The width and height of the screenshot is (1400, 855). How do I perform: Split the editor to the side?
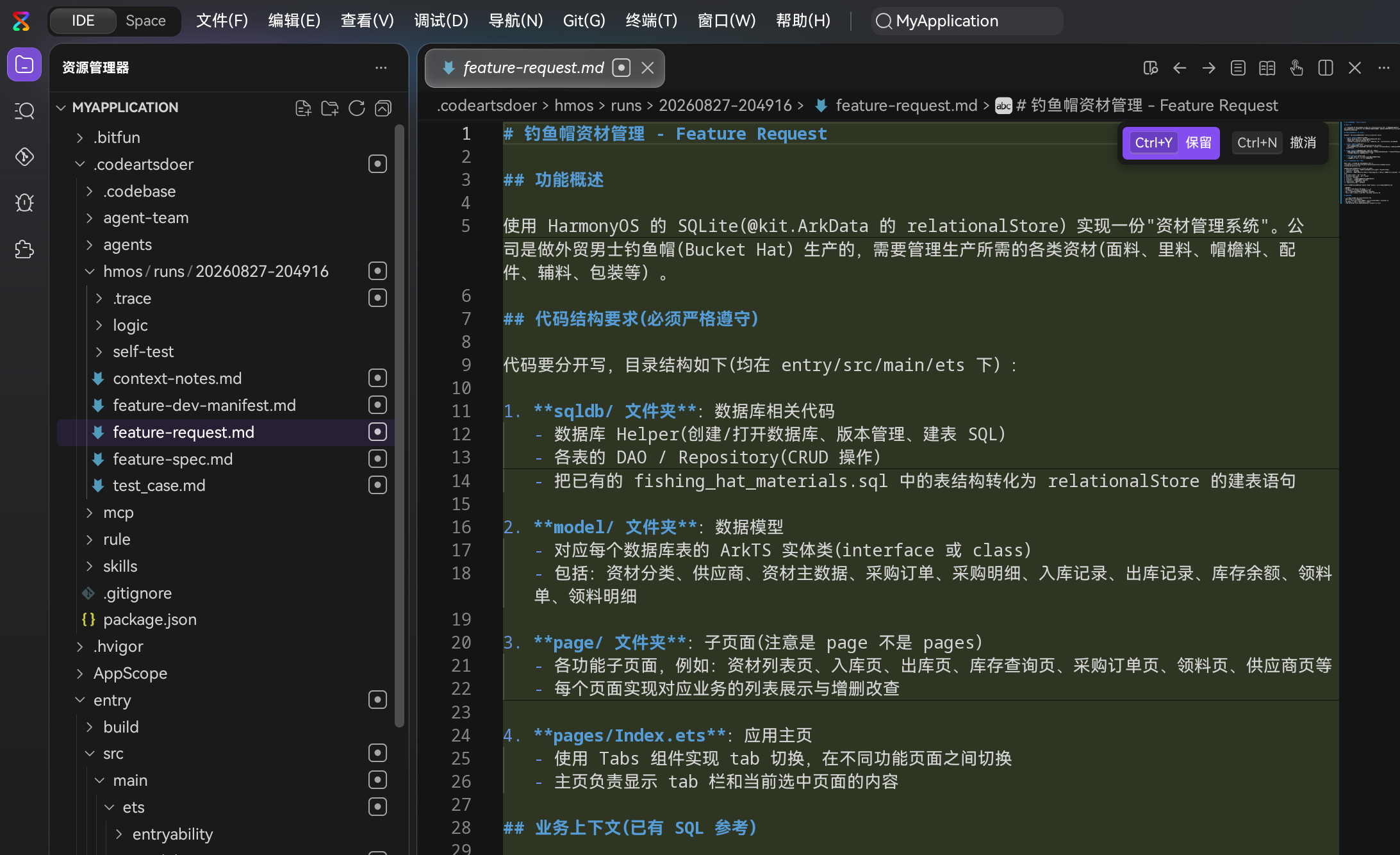click(1326, 68)
